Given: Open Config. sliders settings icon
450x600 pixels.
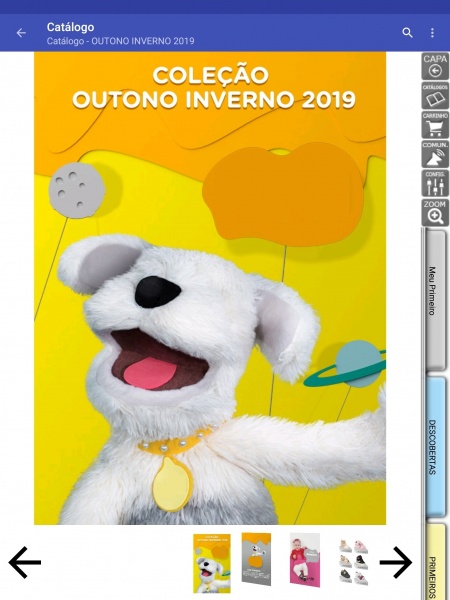Looking at the screenshot, I should pos(435,183).
